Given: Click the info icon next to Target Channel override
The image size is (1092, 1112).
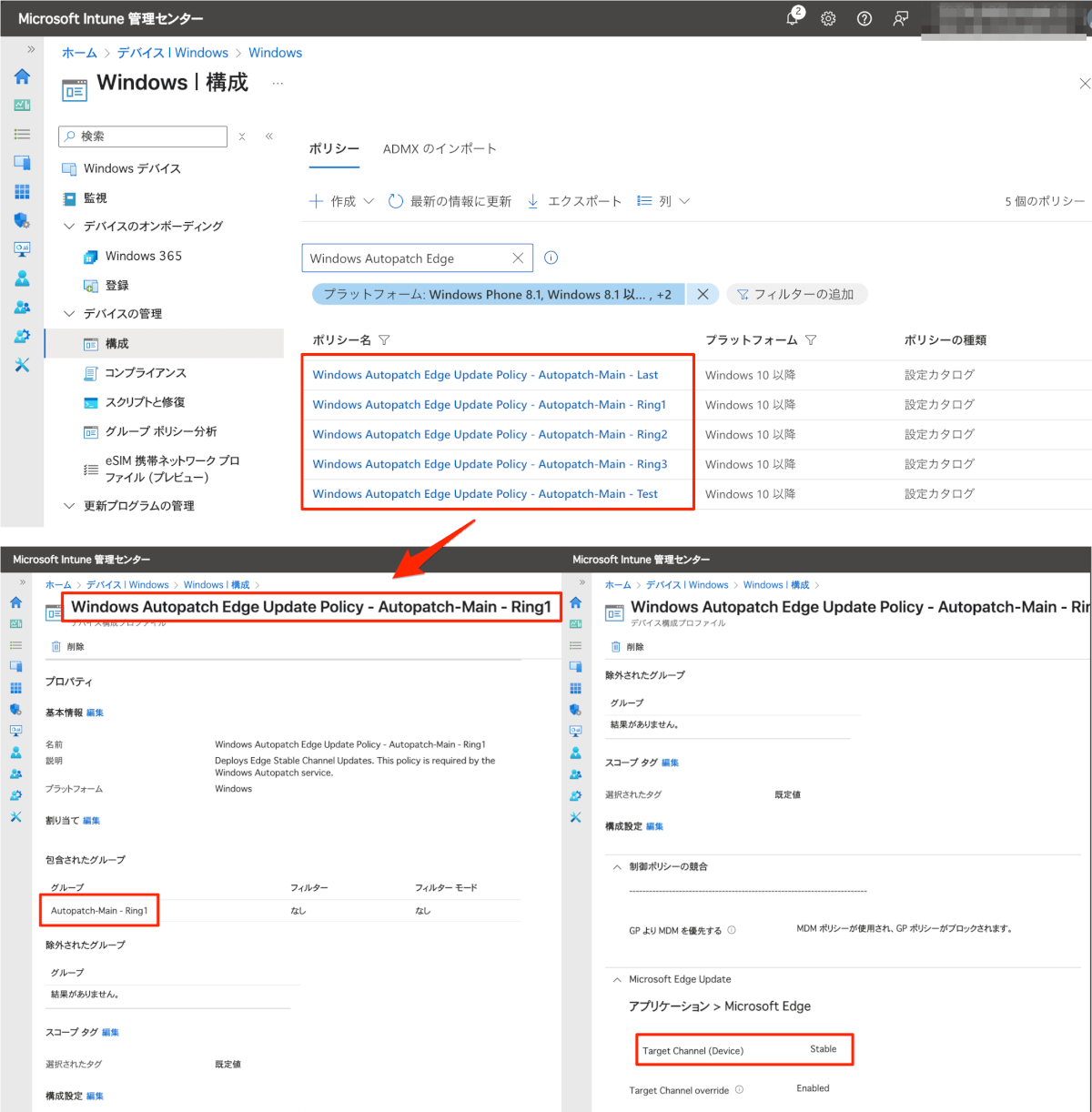Looking at the screenshot, I should point(739,1089).
